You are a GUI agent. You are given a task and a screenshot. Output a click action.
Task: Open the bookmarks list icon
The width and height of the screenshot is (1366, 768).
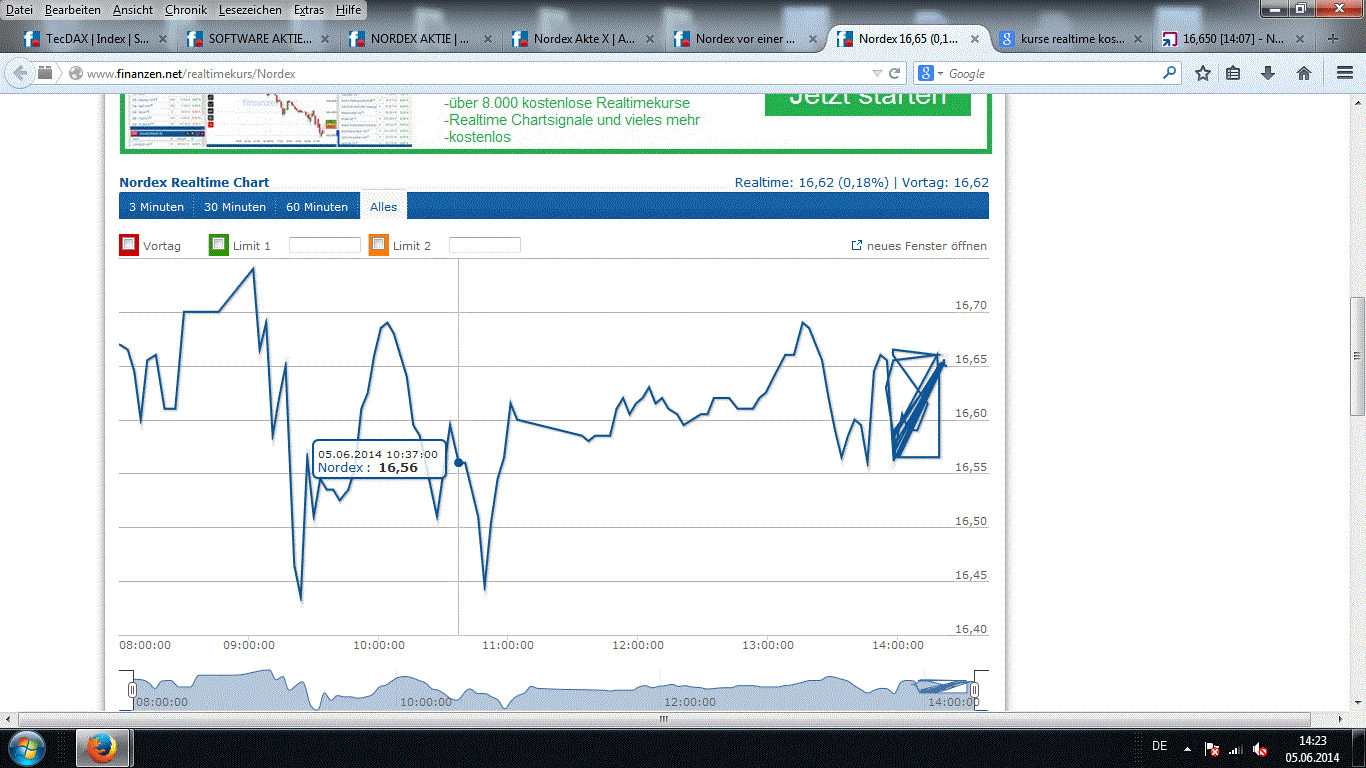tap(1233, 73)
